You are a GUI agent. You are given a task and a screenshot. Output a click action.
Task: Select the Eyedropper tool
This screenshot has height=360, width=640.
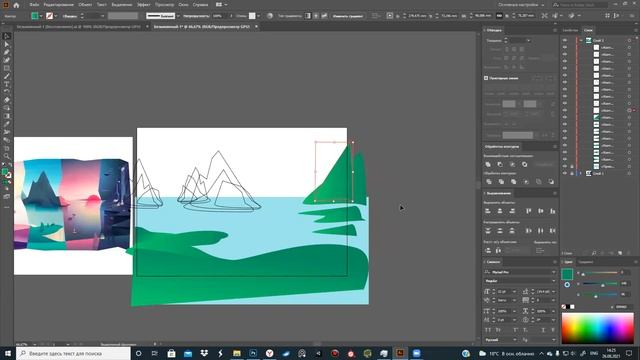pos(7,124)
